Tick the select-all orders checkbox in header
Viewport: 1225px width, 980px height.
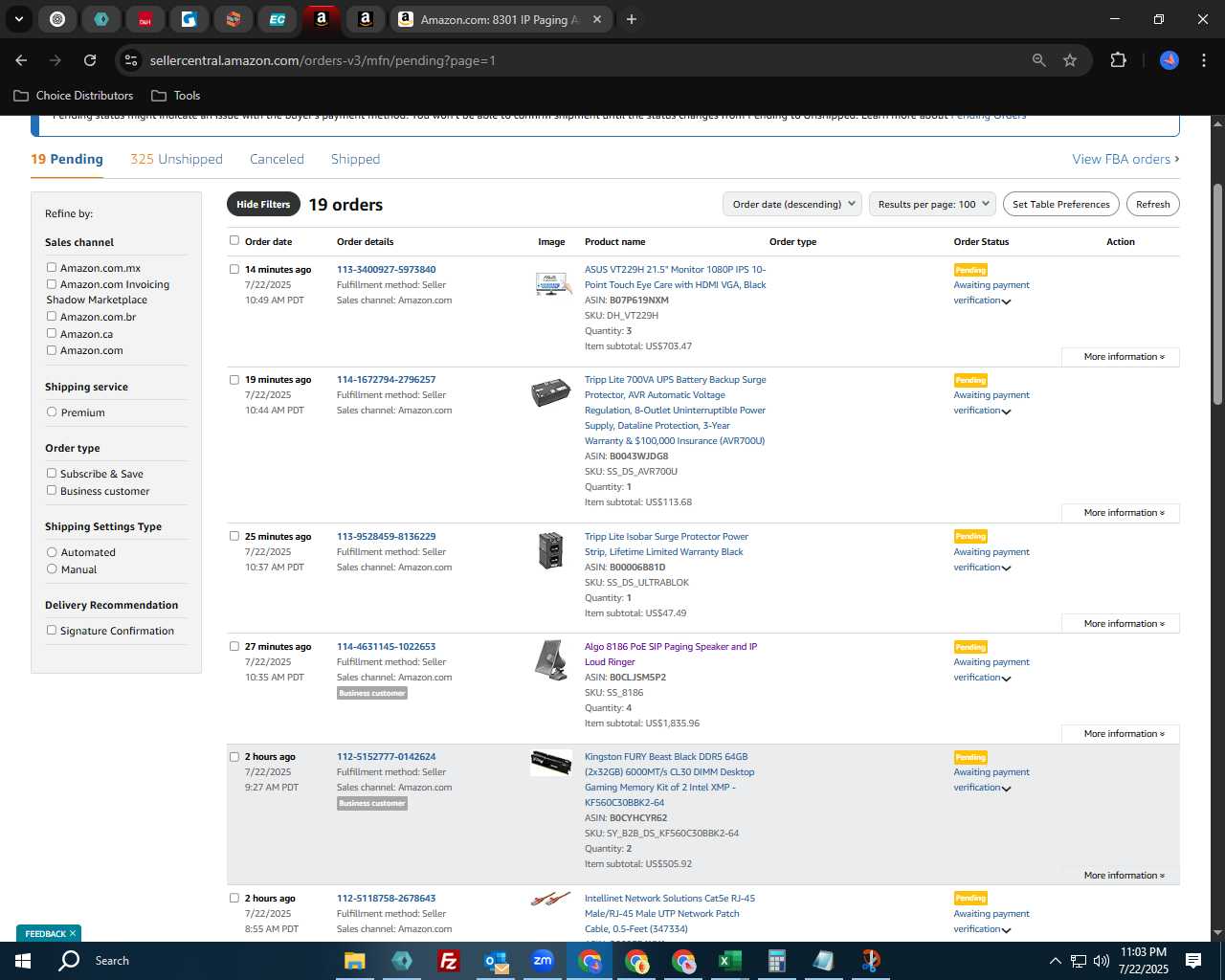click(x=234, y=240)
